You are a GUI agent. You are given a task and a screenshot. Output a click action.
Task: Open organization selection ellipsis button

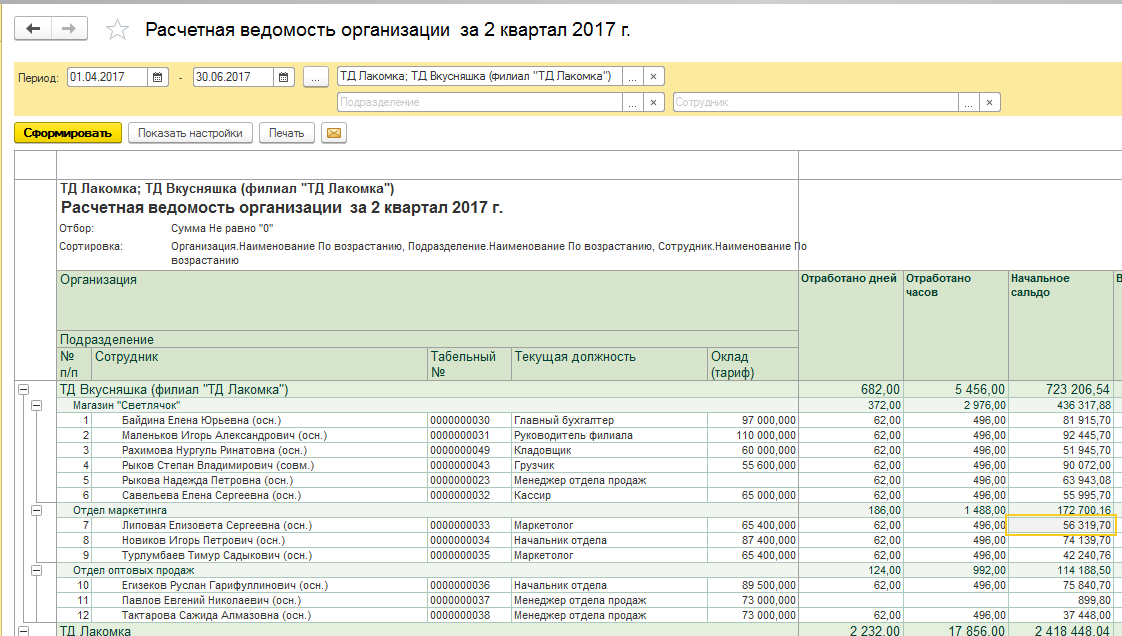(633, 77)
